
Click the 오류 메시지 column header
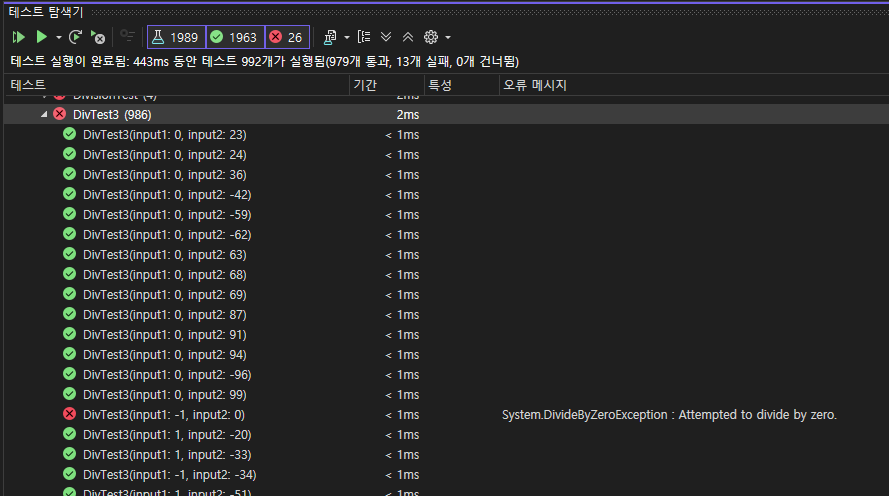[534, 86]
